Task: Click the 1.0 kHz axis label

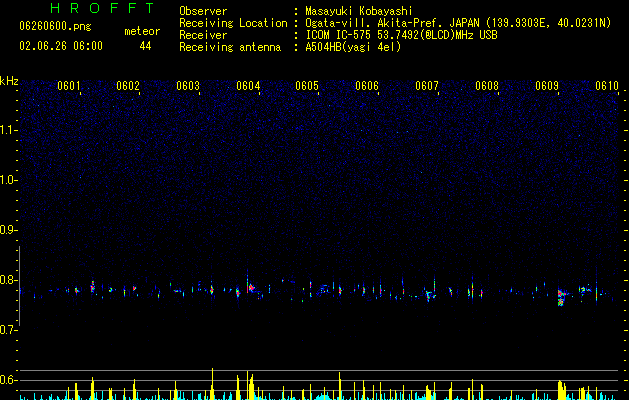Action: (9, 180)
